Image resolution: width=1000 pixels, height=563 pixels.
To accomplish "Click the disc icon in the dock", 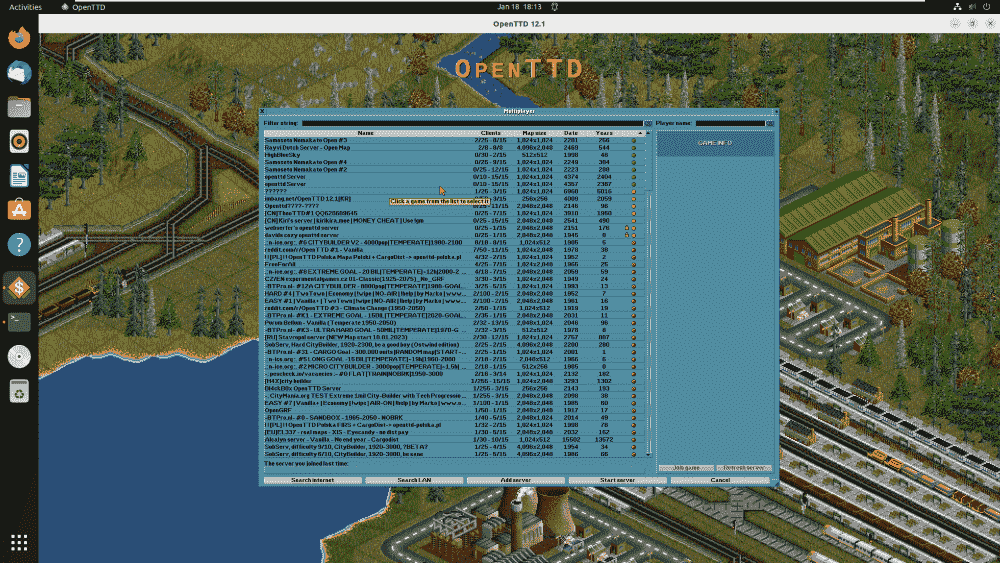I will pos(19,356).
